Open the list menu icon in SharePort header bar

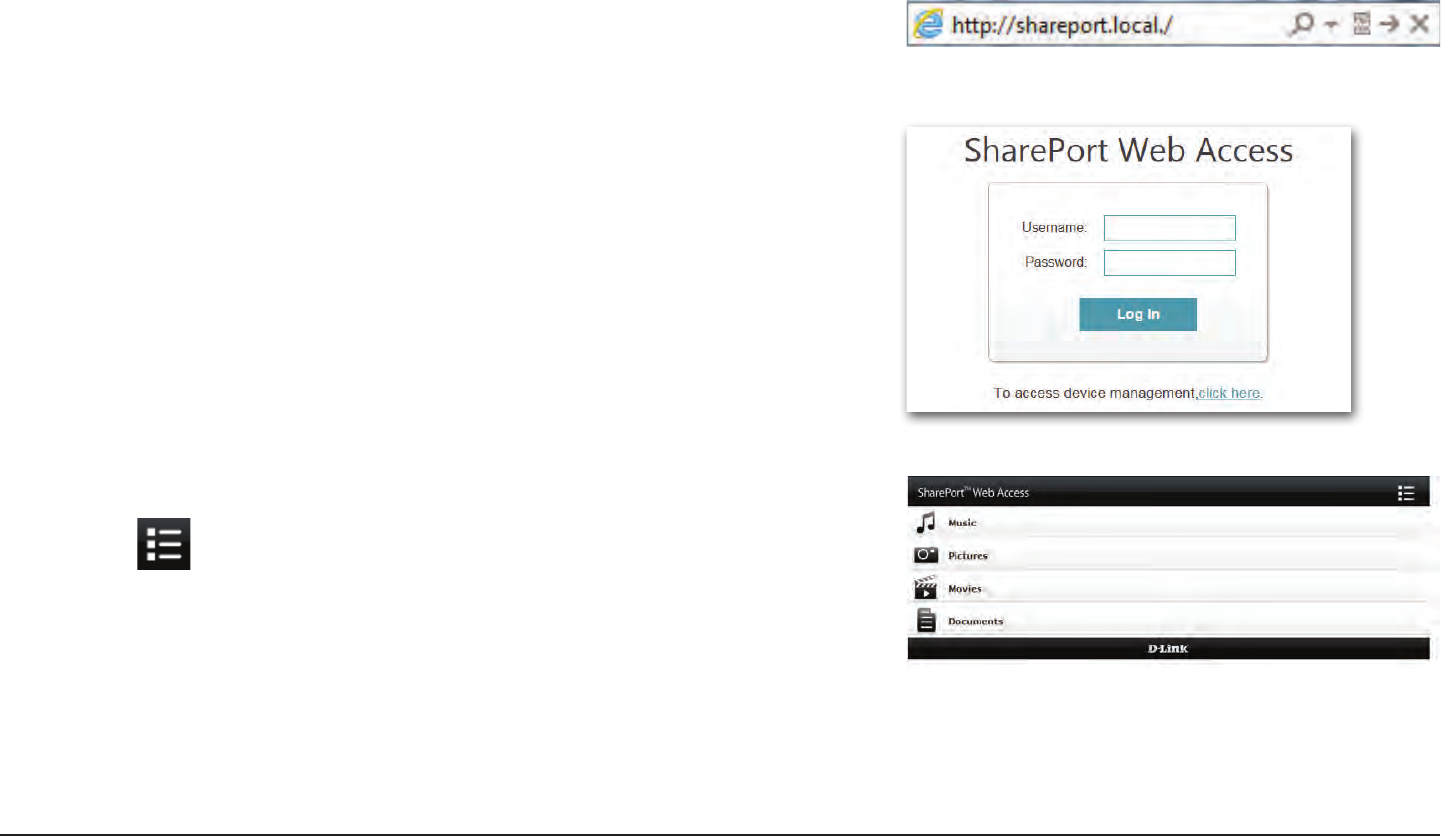click(x=1406, y=492)
